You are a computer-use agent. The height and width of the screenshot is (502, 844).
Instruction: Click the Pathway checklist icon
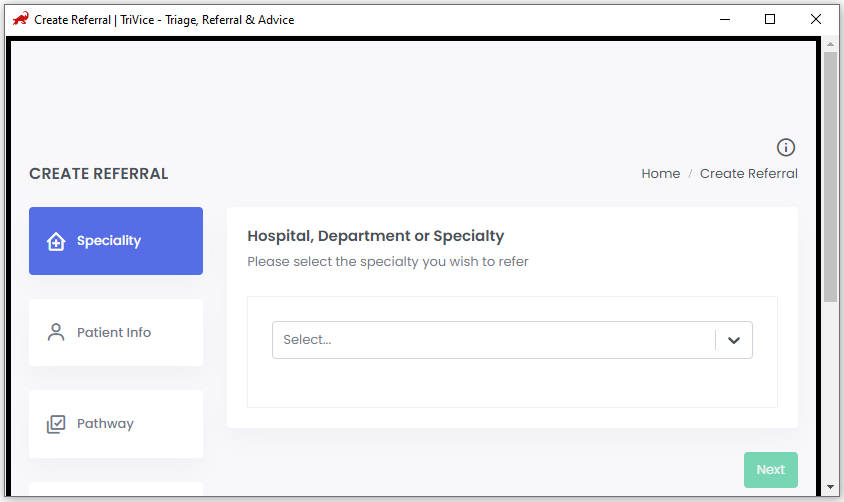pos(56,424)
